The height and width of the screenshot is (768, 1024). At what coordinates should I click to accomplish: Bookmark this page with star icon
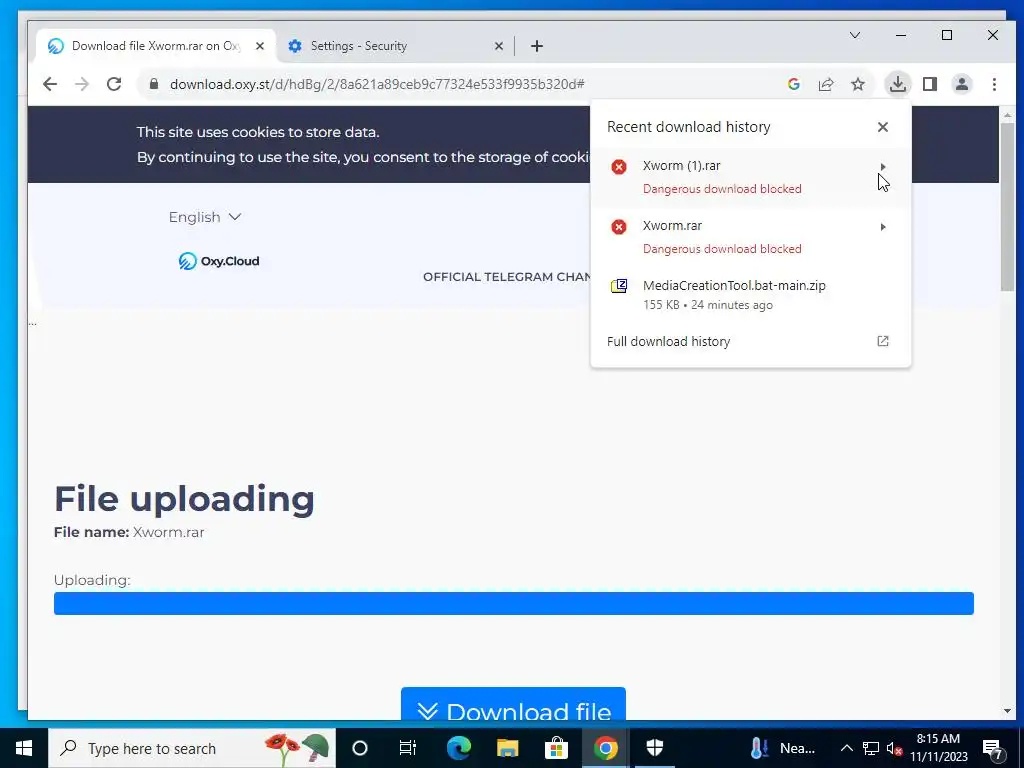[858, 84]
